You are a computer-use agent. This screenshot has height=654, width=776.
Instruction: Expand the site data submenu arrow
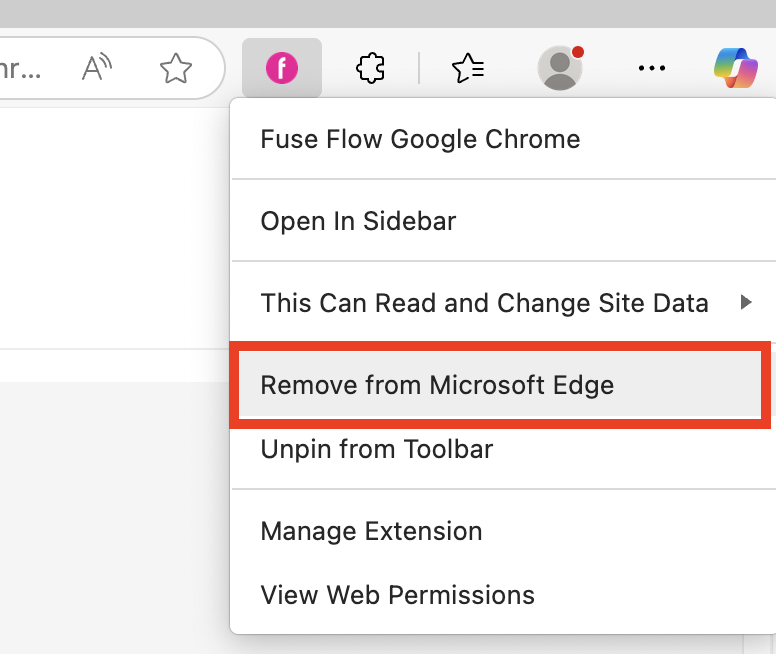coord(746,302)
